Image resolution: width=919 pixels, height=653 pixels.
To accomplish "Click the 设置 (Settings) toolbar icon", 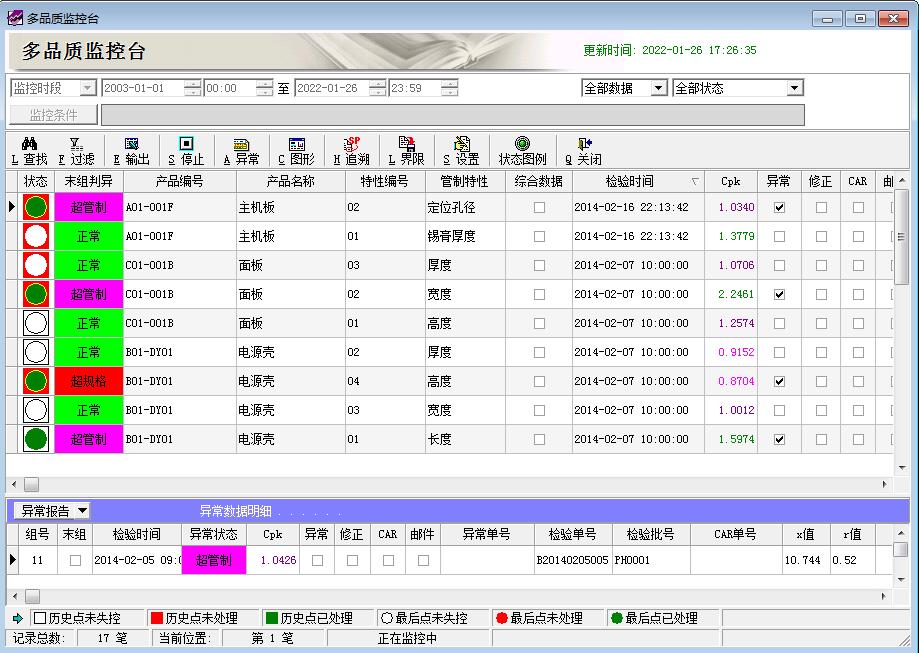I will [x=461, y=145].
